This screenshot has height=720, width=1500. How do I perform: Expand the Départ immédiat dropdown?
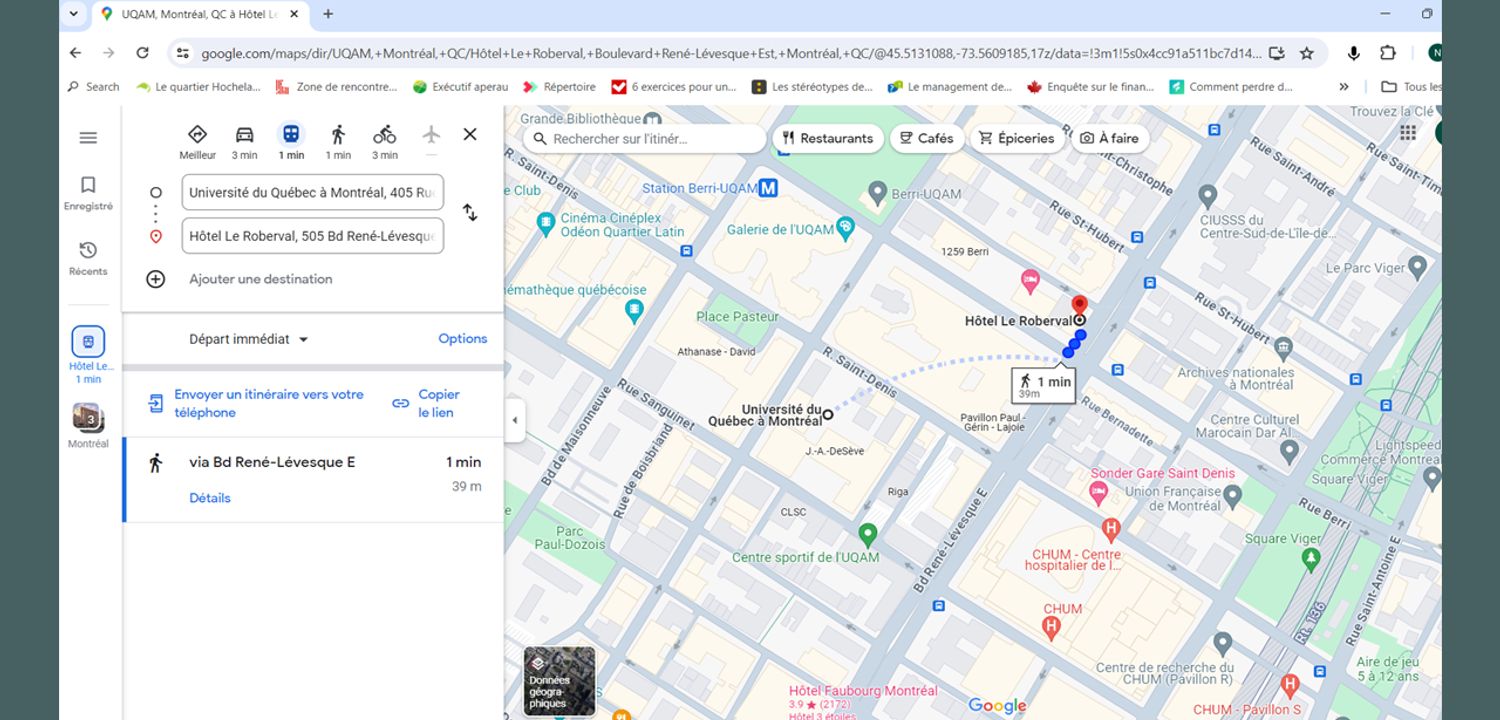(249, 339)
